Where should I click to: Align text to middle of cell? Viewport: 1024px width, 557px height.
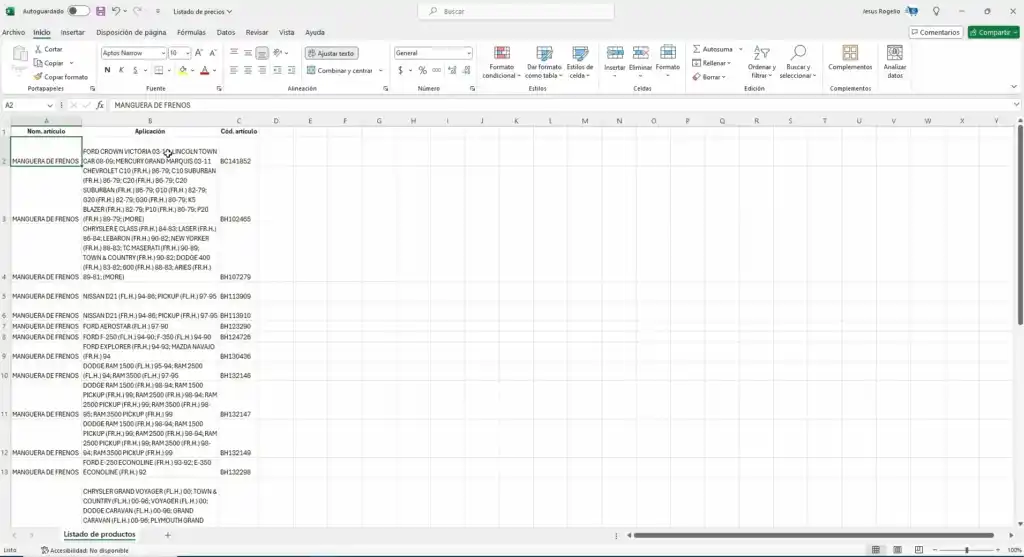point(248,53)
